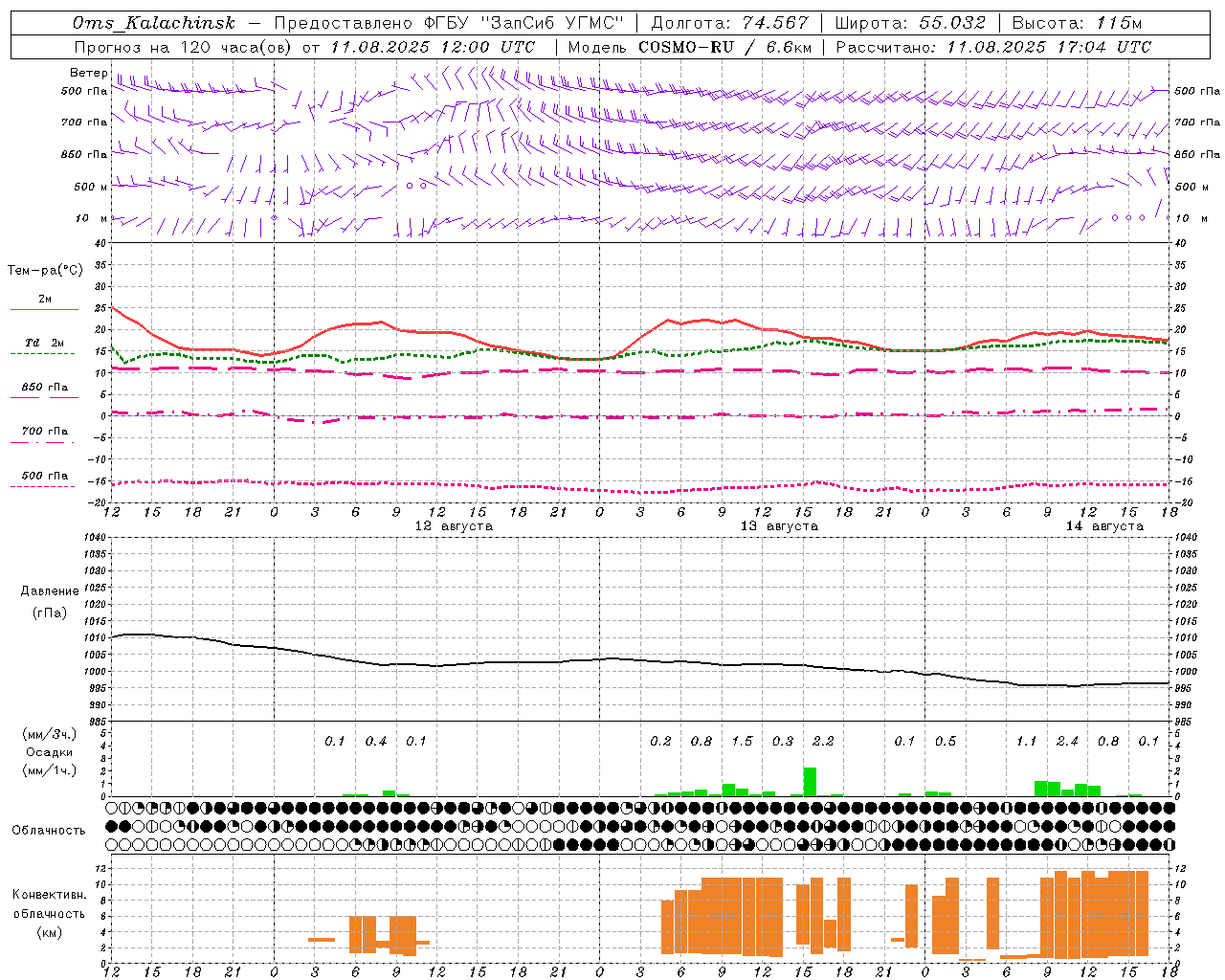Viewport: 1225px width, 980px height.
Task: Click the Широта: 55.032 value
Action: click(x=910, y=23)
